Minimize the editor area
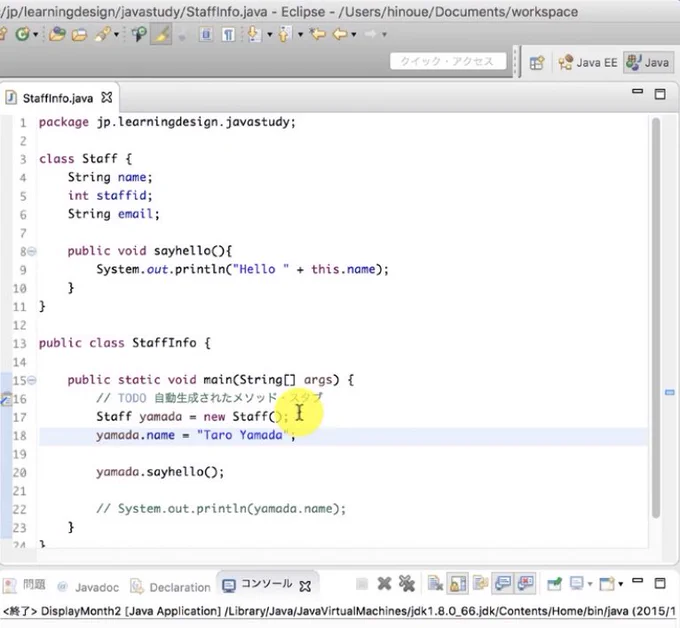 638,92
